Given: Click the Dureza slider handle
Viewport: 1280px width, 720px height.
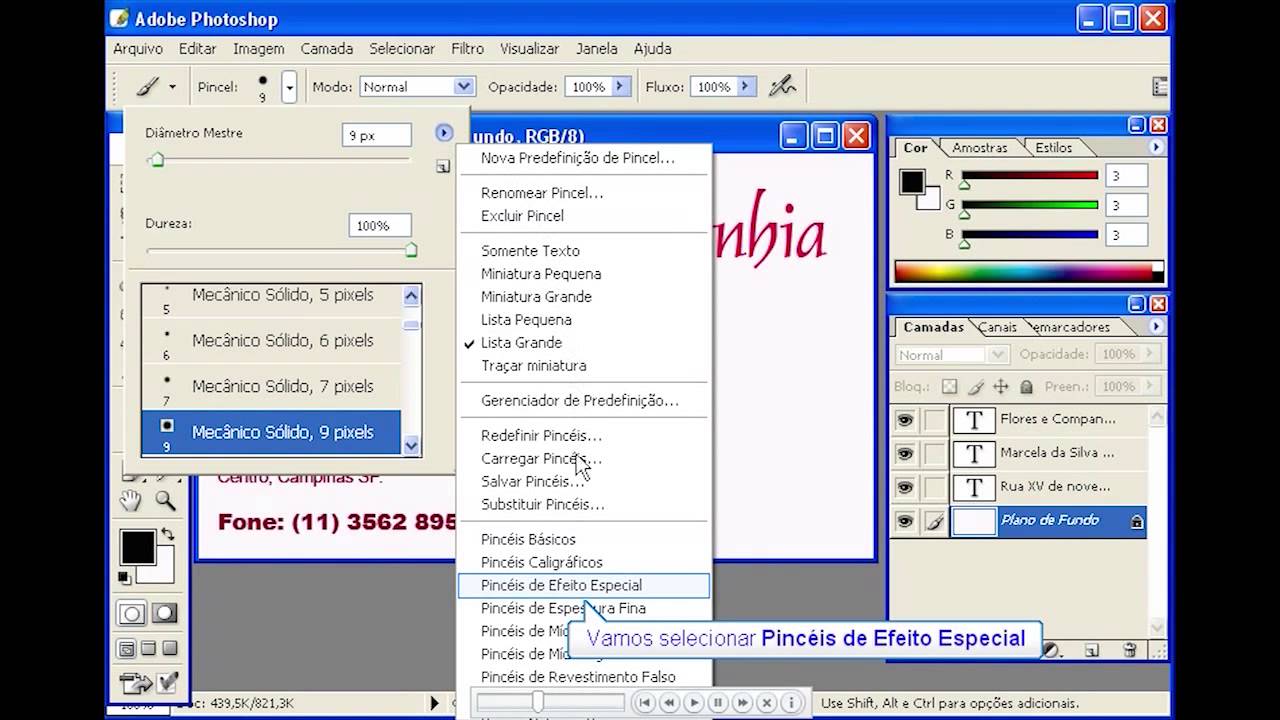Looking at the screenshot, I should [411, 250].
